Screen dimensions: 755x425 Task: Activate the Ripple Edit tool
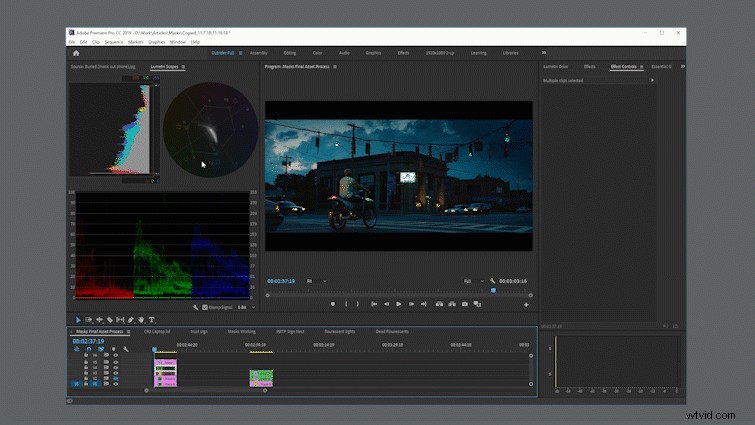(x=99, y=320)
